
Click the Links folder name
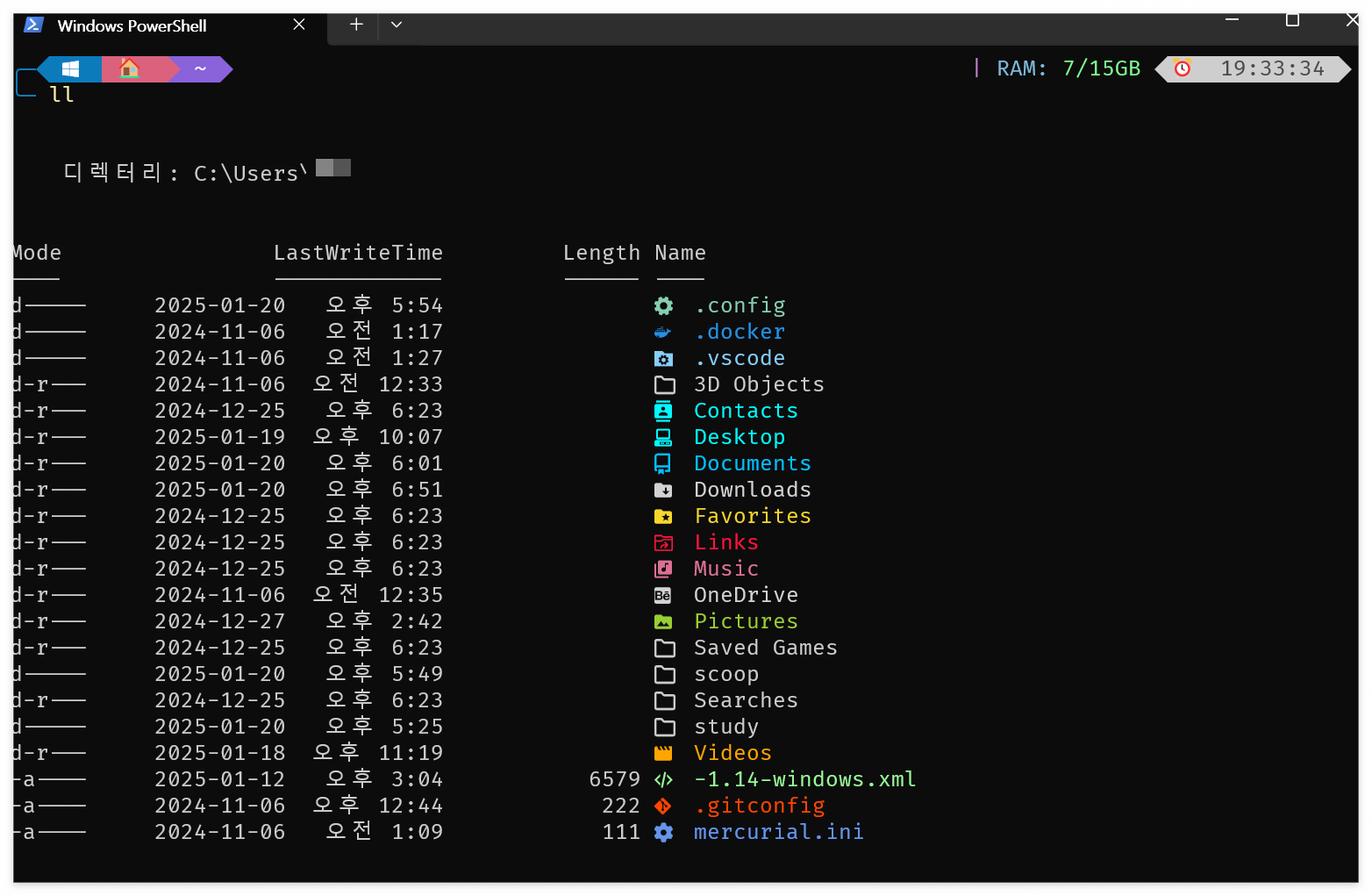(x=726, y=542)
